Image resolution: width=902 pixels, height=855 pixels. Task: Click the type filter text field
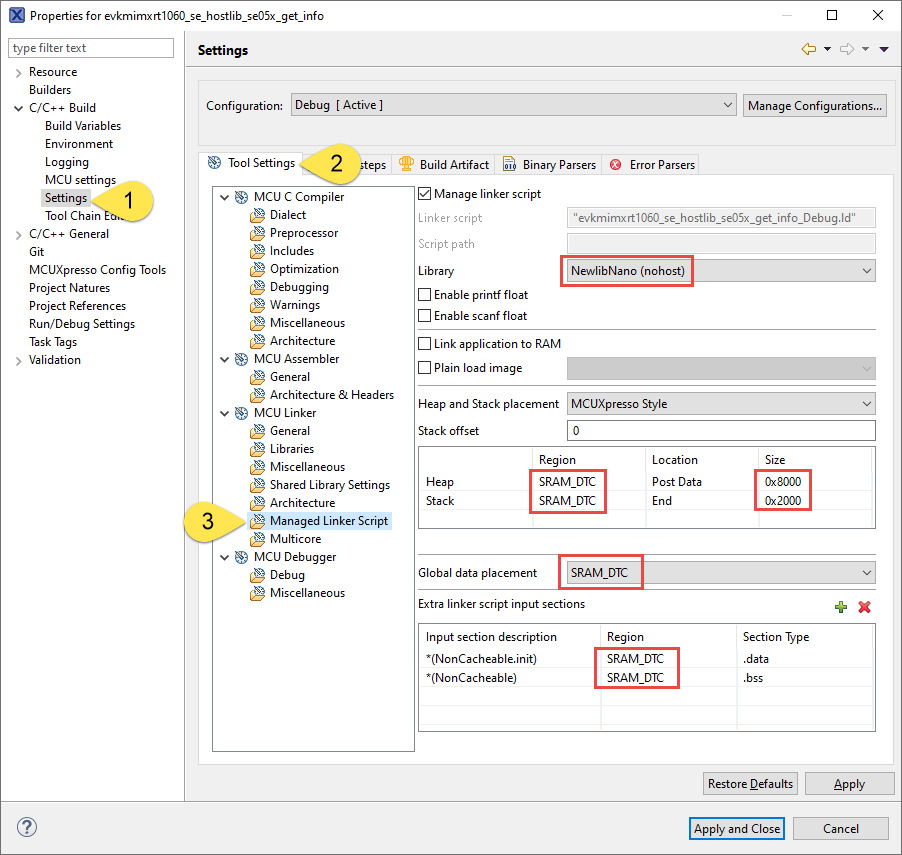click(90, 47)
